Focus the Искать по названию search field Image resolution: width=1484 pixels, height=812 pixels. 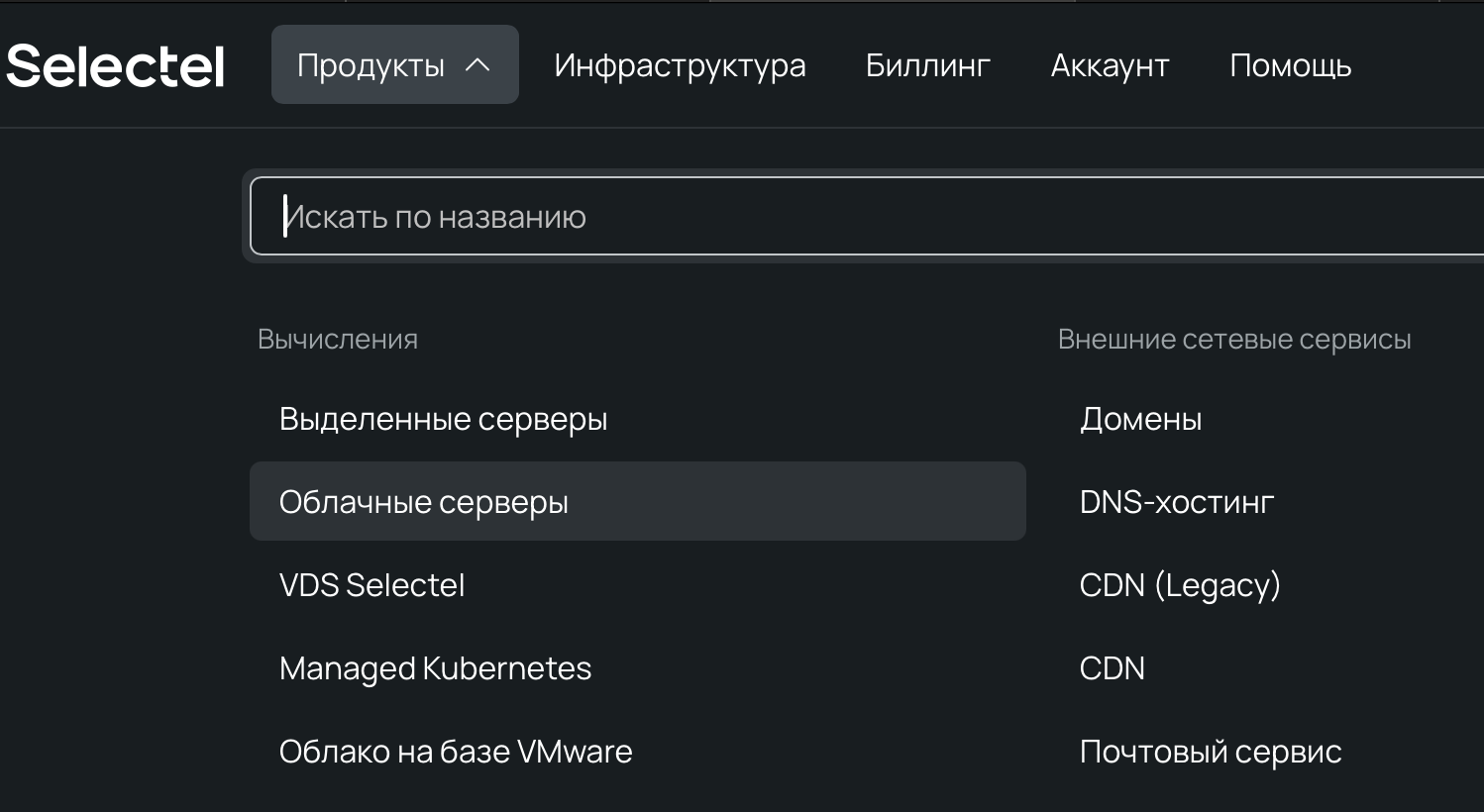(867, 216)
